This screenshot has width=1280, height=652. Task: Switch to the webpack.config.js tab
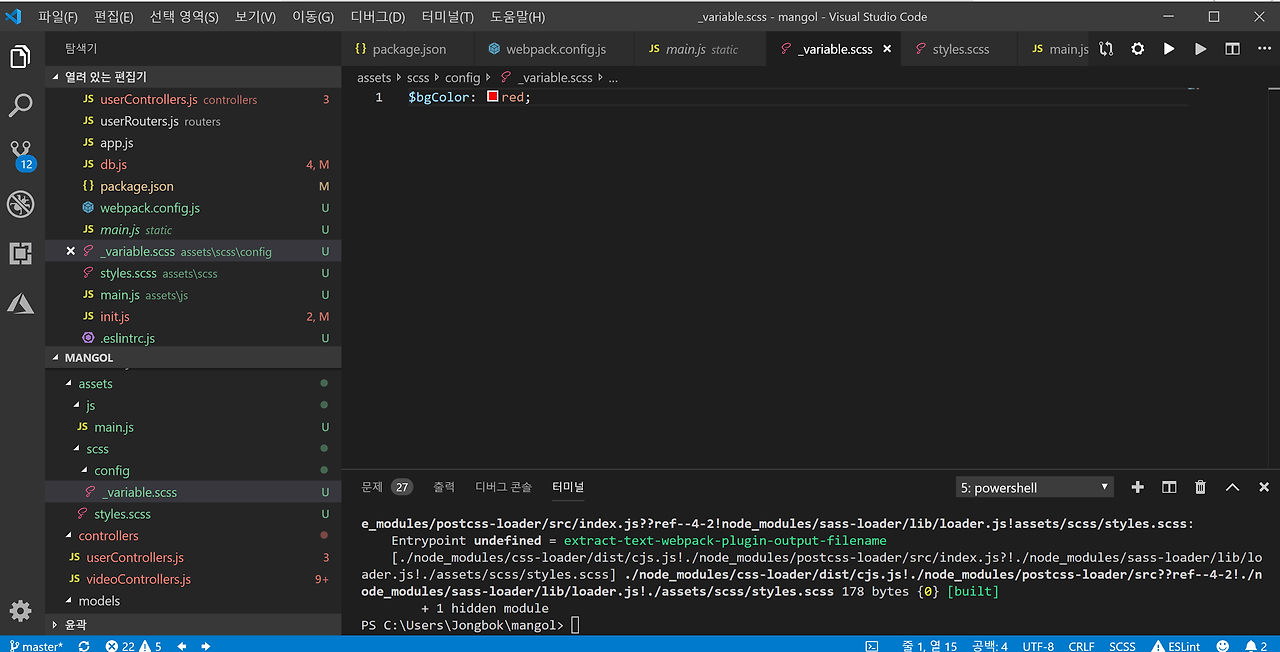coord(555,49)
